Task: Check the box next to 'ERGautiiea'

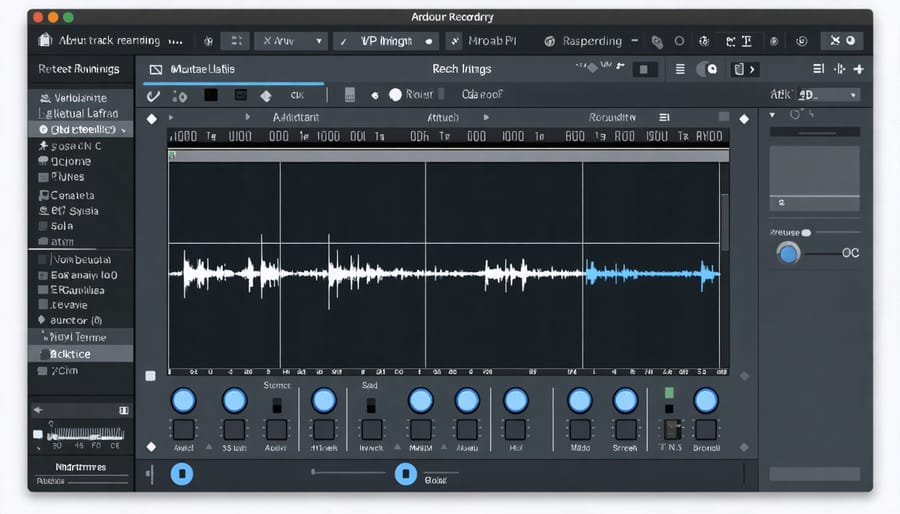Action: point(42,290)
